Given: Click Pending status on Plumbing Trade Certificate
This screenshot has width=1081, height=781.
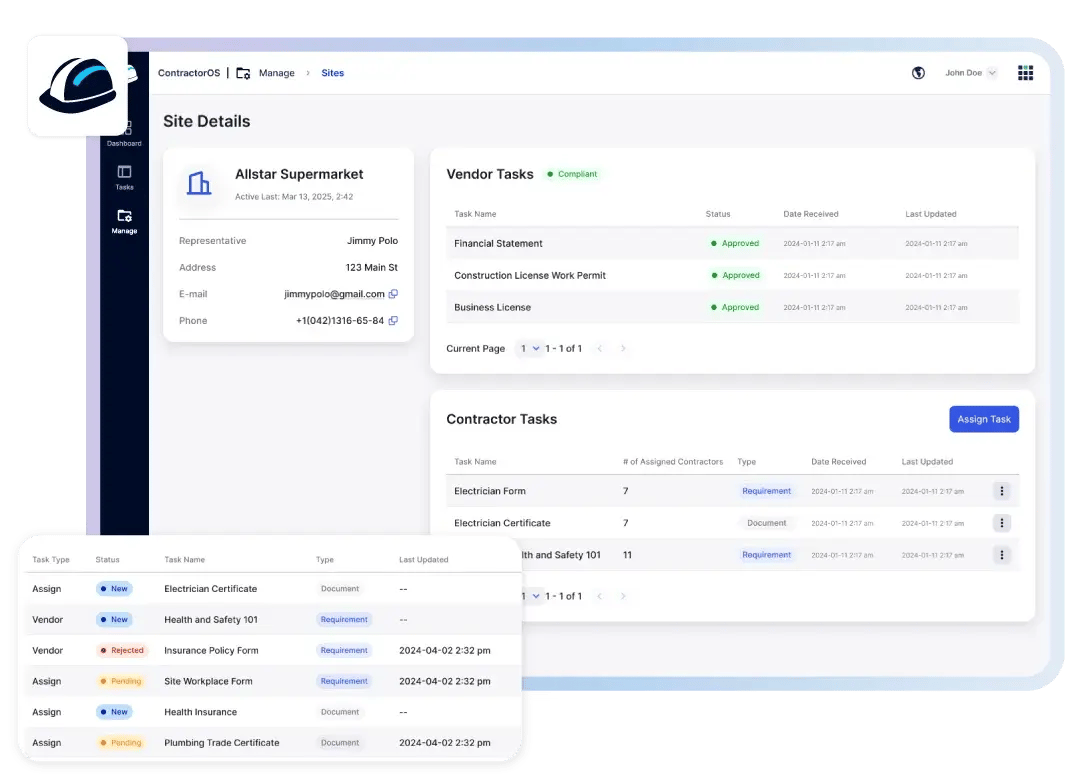Looking at the screenshot, I should (x=121, y=742).
